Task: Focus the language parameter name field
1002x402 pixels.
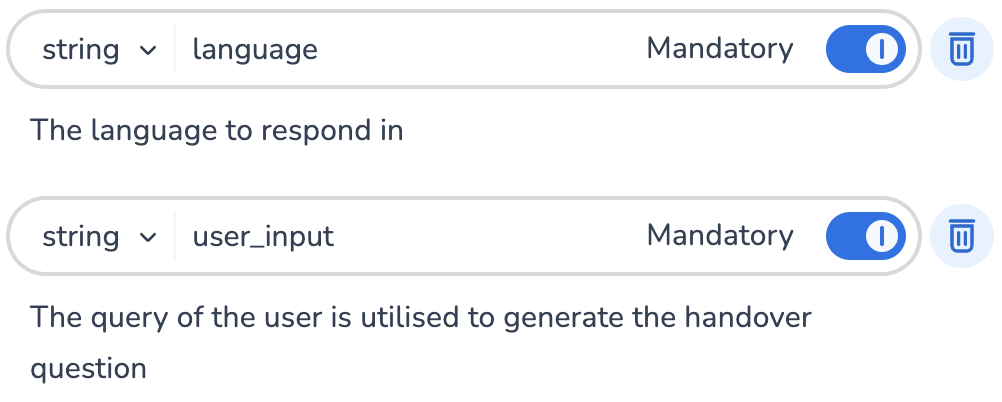Action: 400,49
